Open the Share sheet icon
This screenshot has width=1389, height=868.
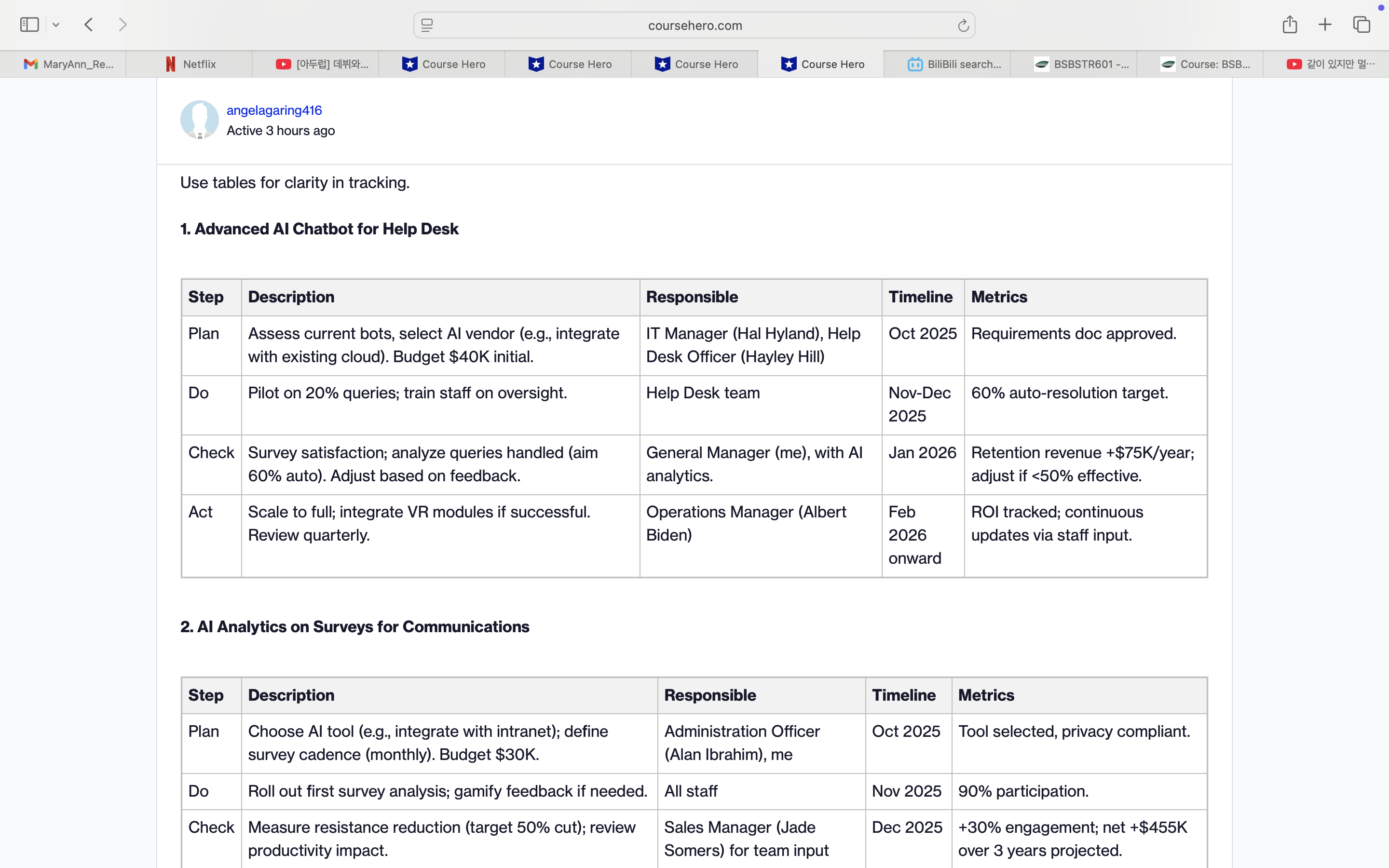coord(1289,25)
